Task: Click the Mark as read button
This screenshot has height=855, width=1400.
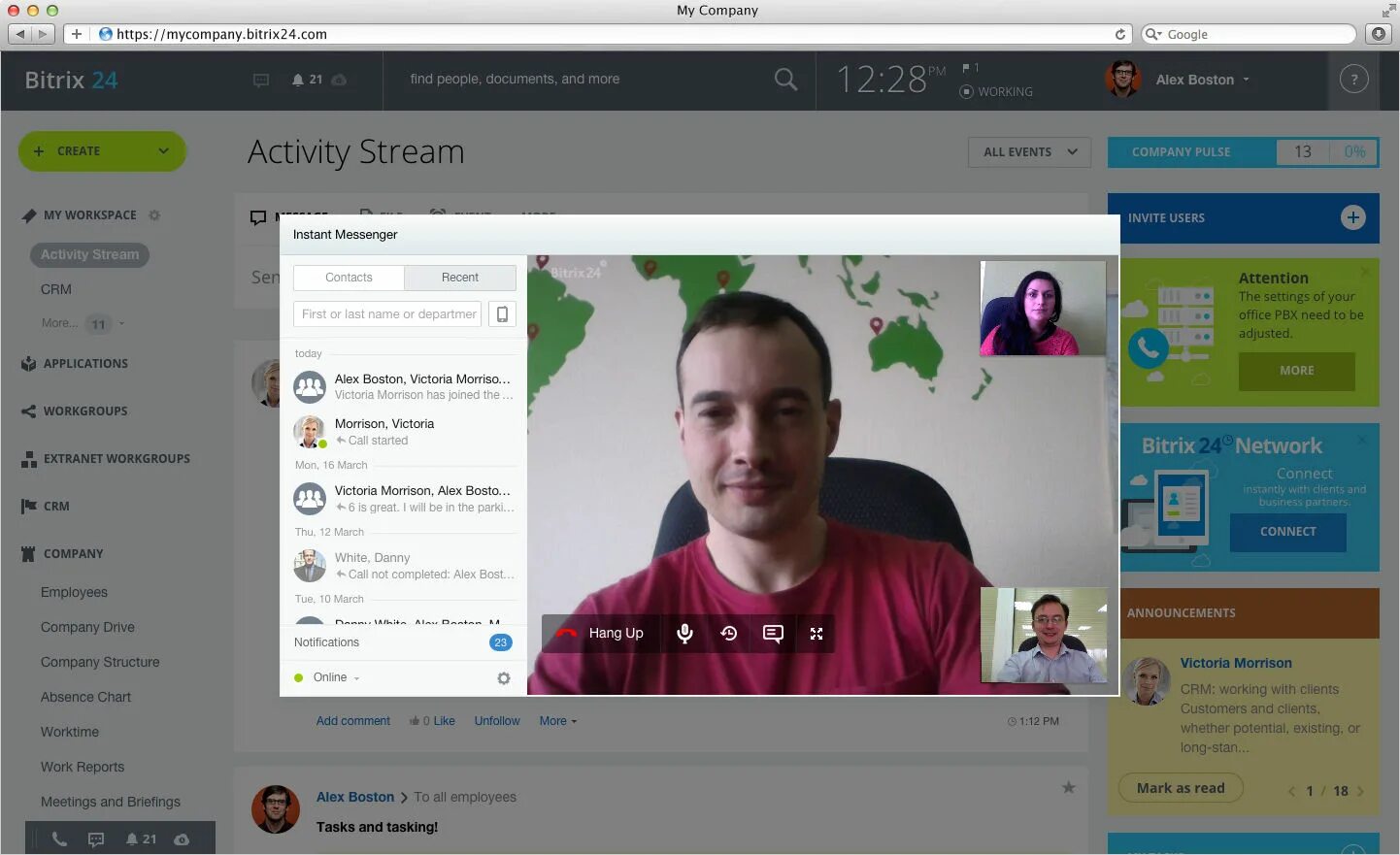Action: click(1181, 788)
